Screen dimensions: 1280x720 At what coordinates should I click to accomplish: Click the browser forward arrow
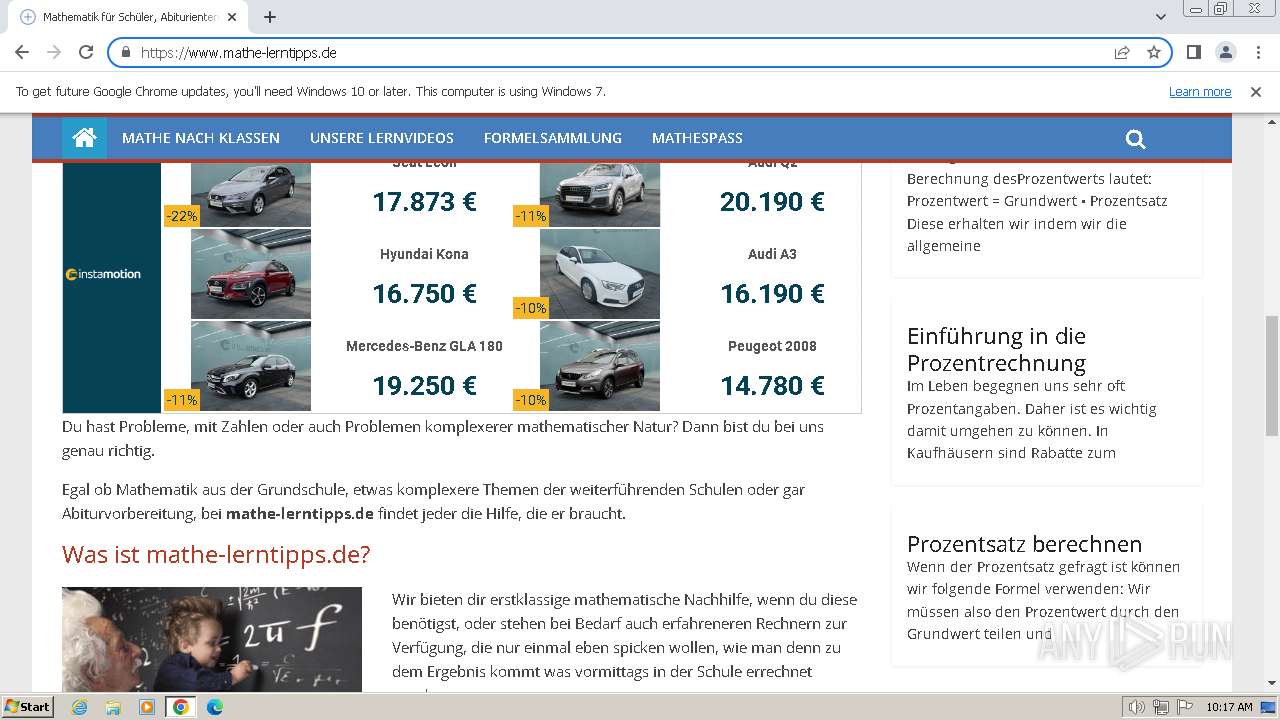[x=54, y=52]
